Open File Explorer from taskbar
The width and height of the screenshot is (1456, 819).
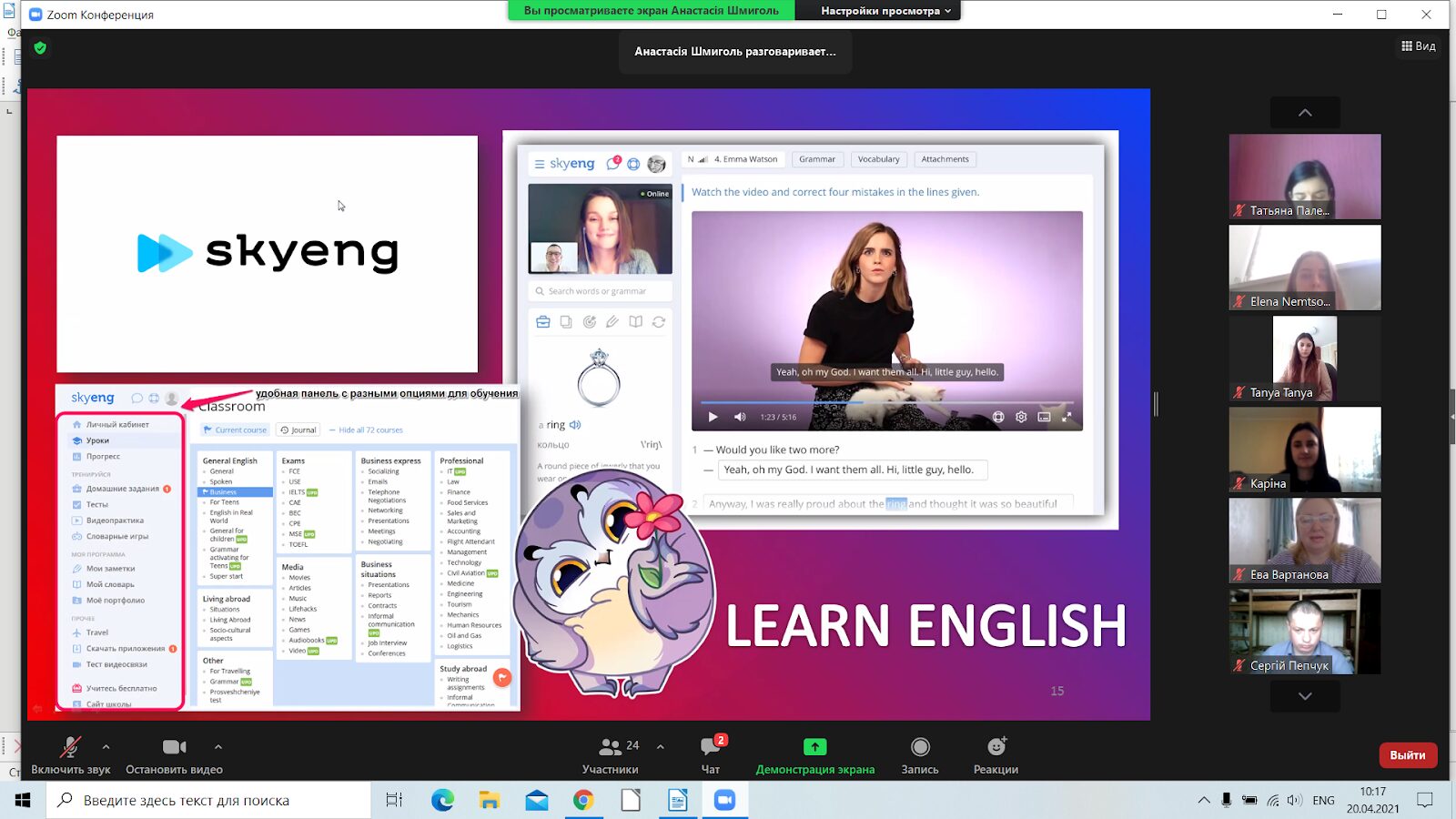click(x=490, y=800)
